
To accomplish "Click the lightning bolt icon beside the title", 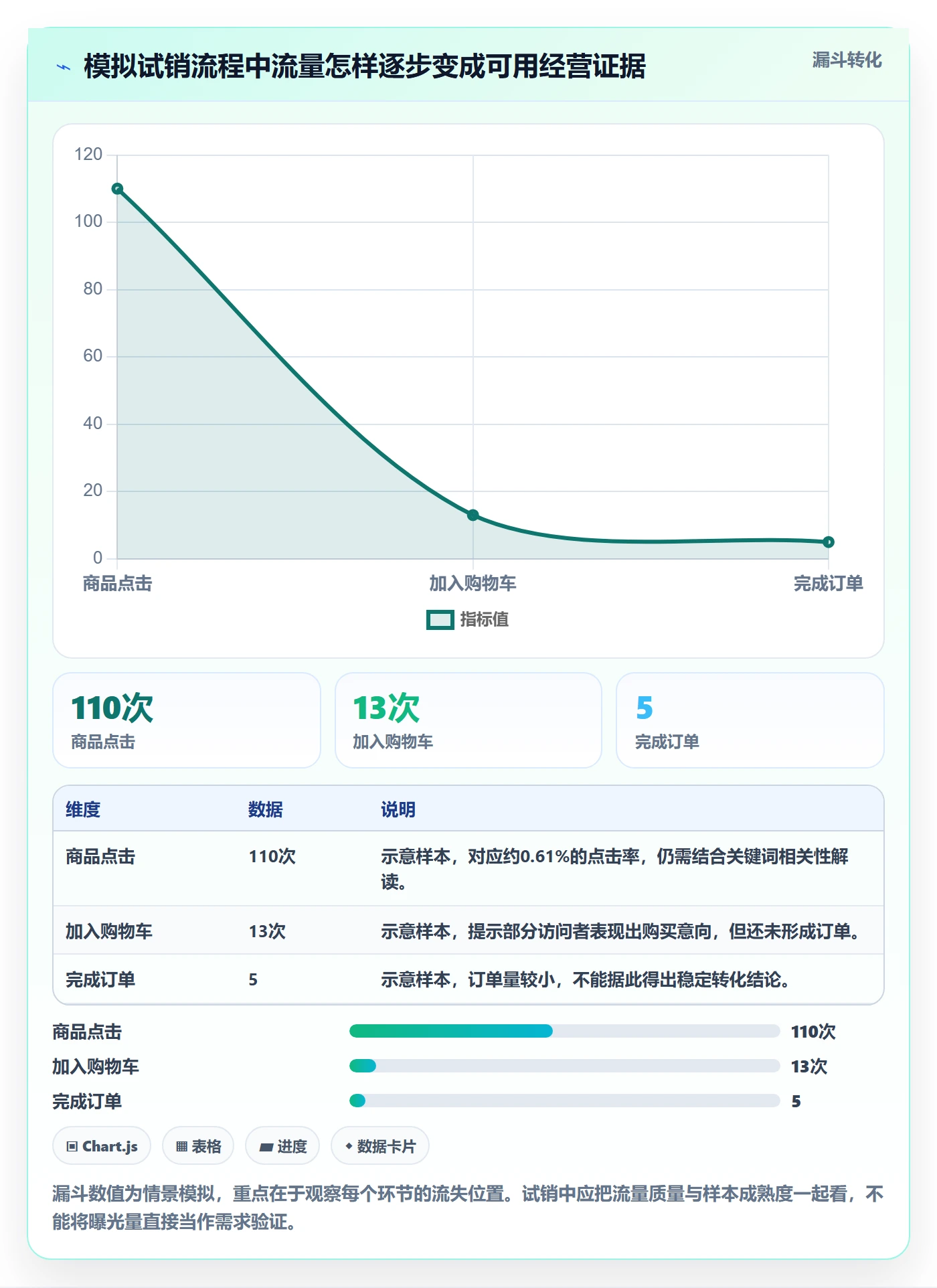I will [x=64, y=67].
